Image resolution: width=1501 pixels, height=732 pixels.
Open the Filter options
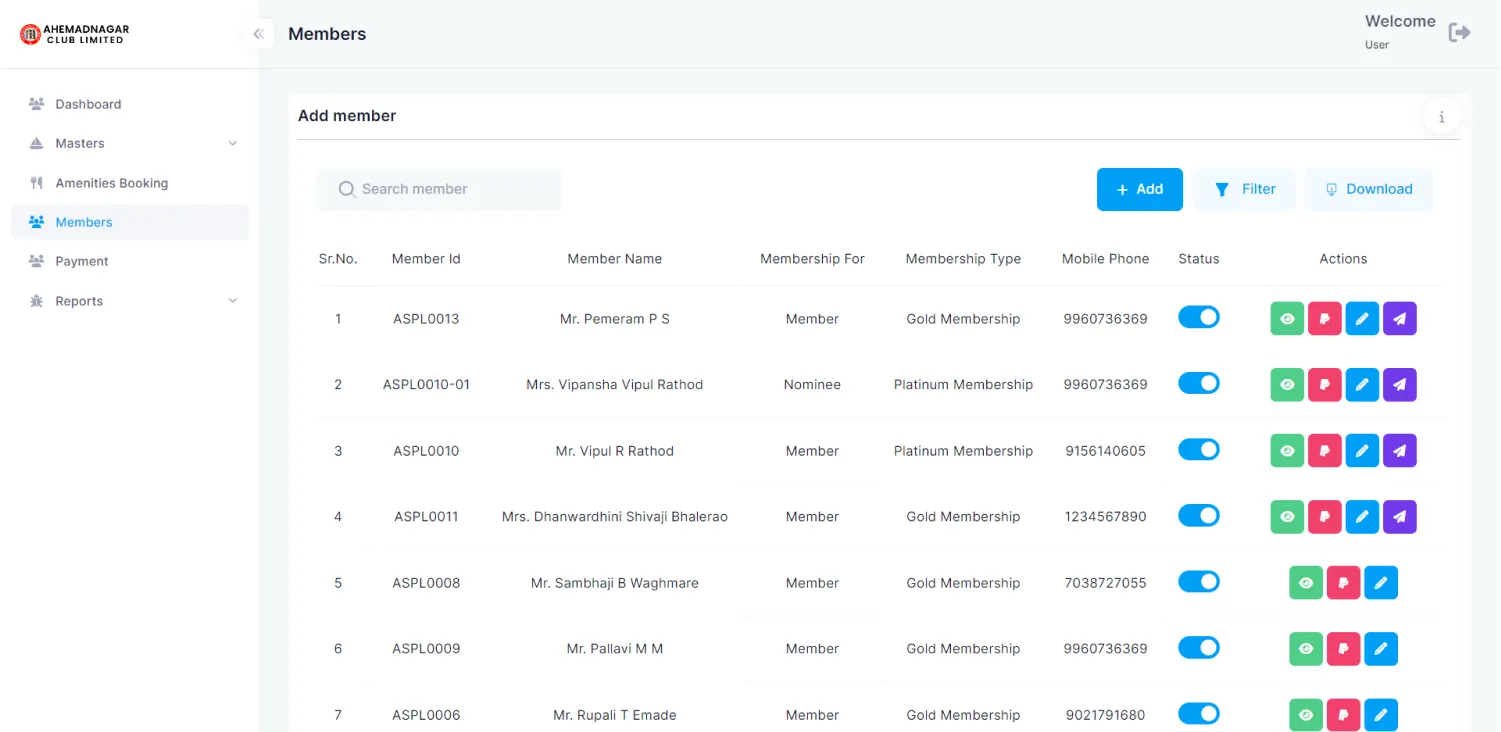coord(1245,189)
